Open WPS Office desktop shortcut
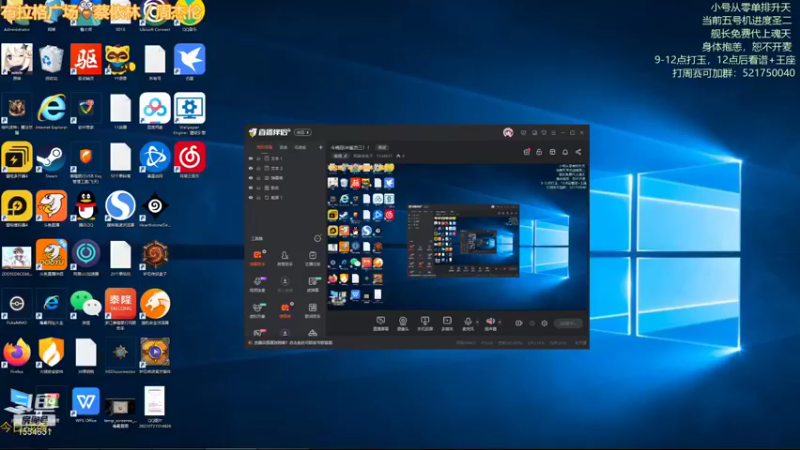Viewport: 800px width, 450px height. pyautogui.click(x=86, y=405)
